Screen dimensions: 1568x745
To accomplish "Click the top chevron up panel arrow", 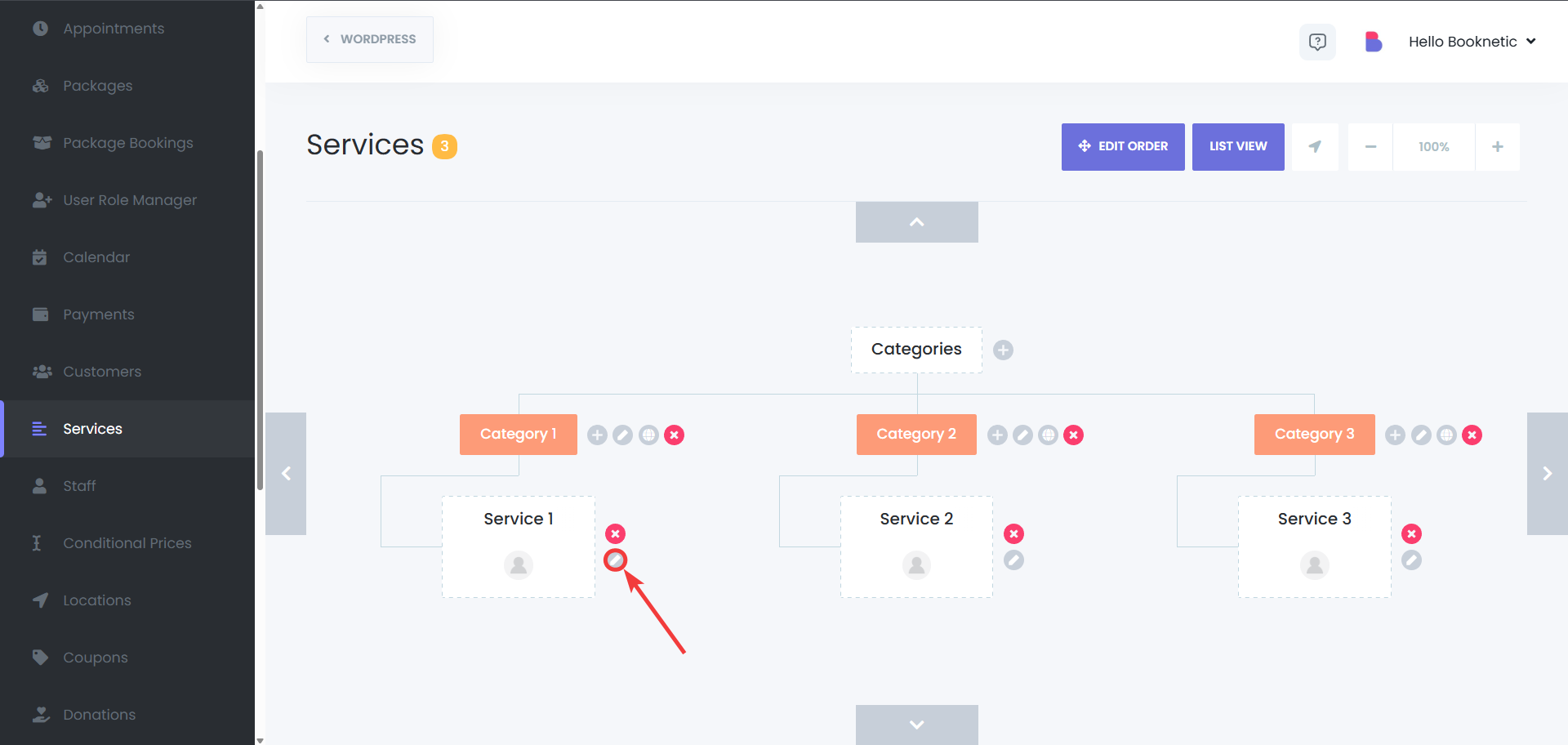I will [x=917, y=222].
